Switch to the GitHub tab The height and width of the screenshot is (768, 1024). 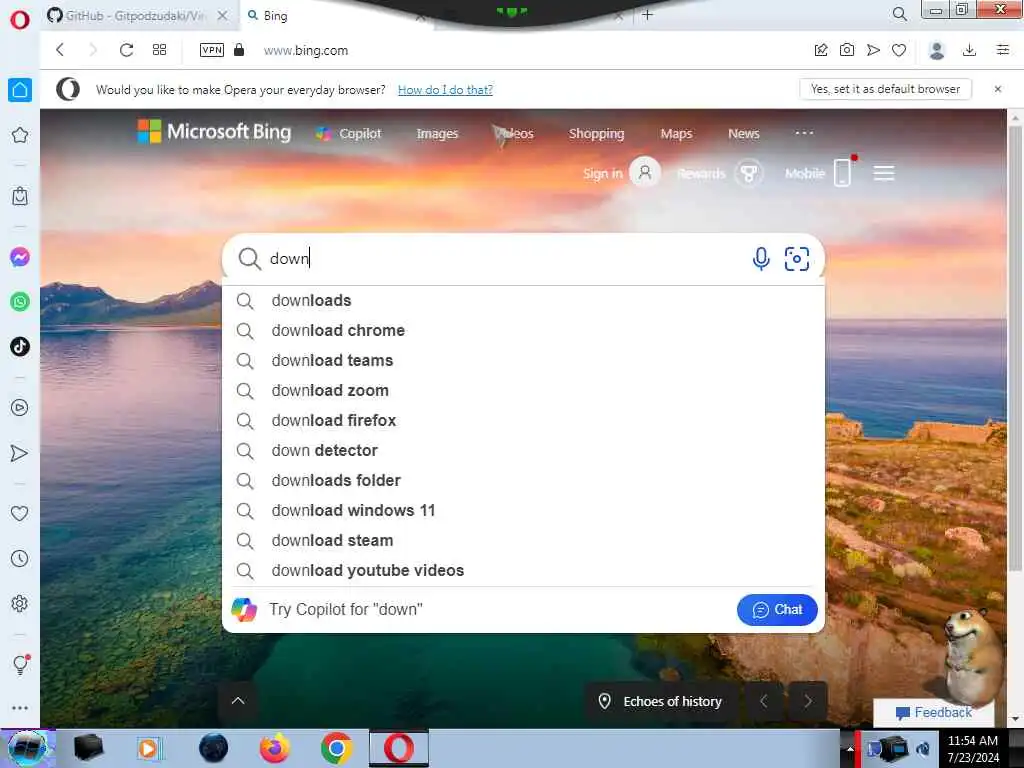tap(135, 15)
